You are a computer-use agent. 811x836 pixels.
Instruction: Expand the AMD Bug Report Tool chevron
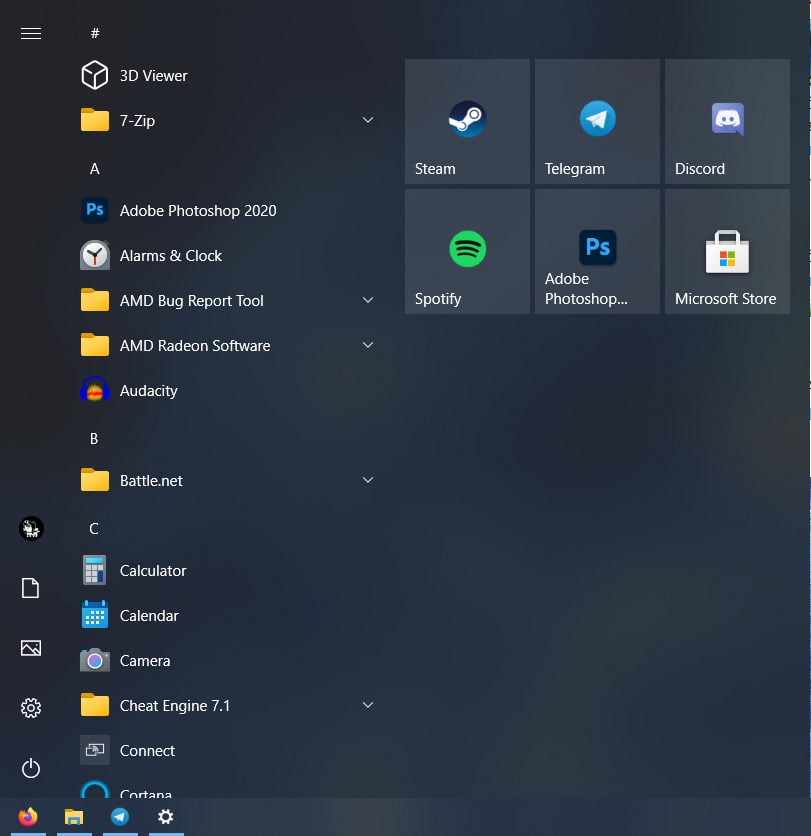368,300
